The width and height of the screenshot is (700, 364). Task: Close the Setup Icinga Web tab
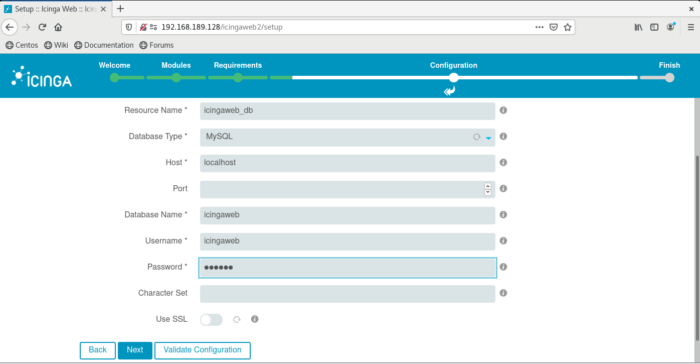click(x=103, y=9)
